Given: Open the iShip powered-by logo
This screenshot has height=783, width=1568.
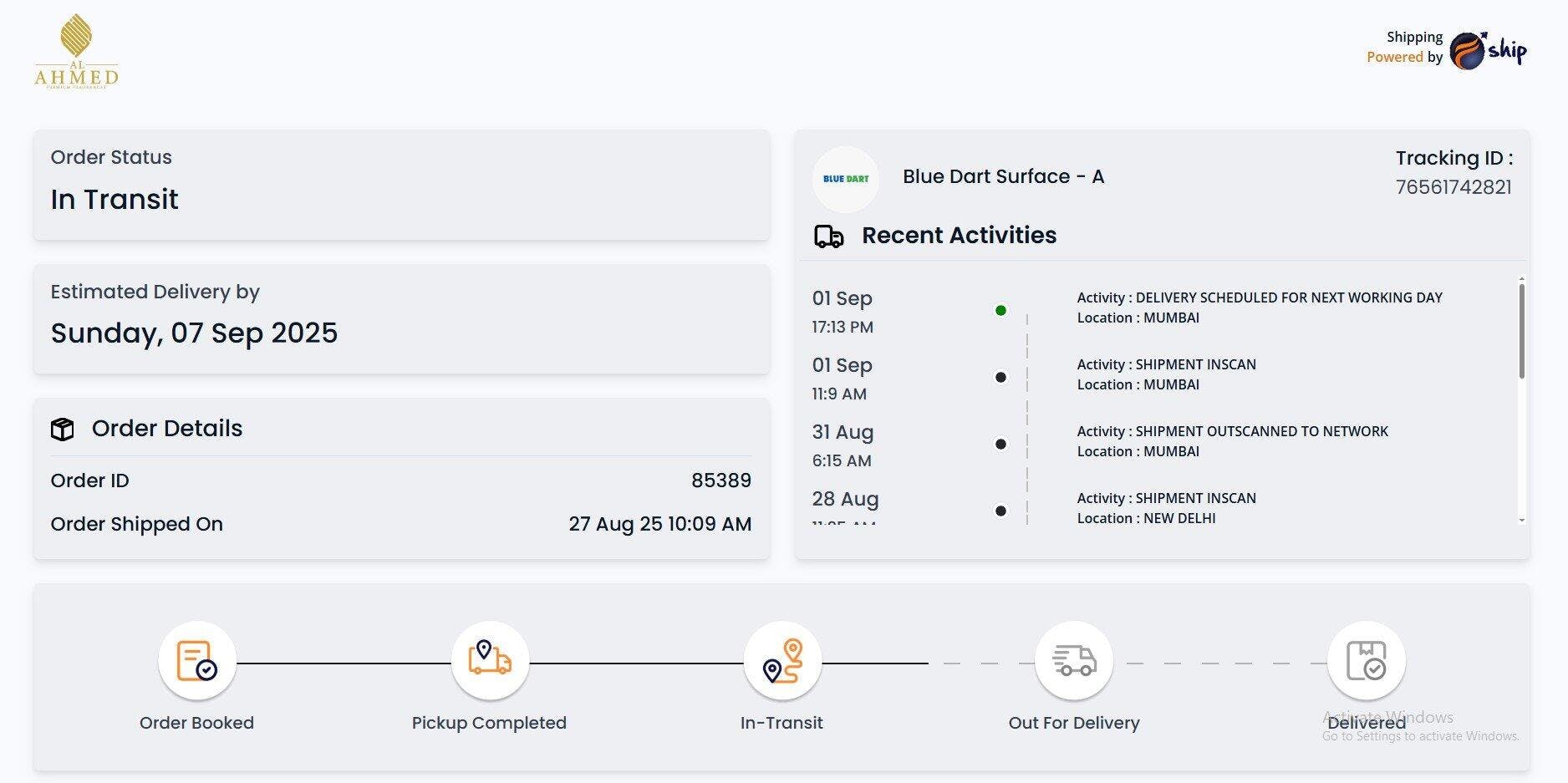Looking at the screenshot, I should [1488, 50].
